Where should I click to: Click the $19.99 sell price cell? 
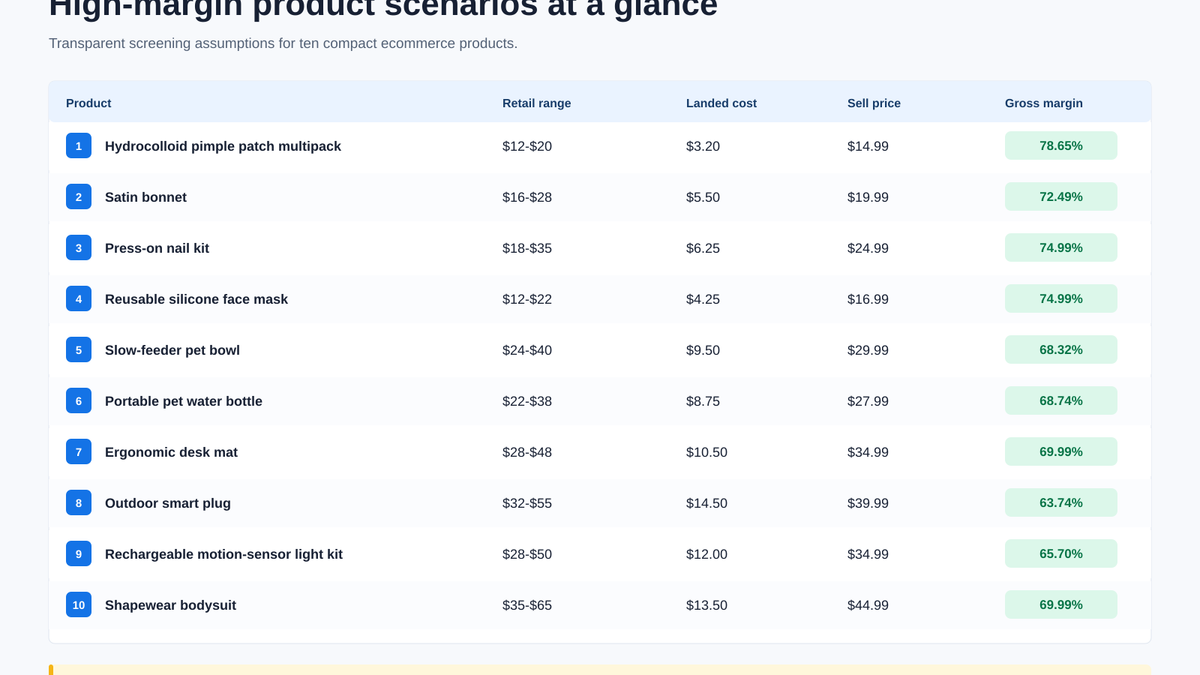(868, 197)
